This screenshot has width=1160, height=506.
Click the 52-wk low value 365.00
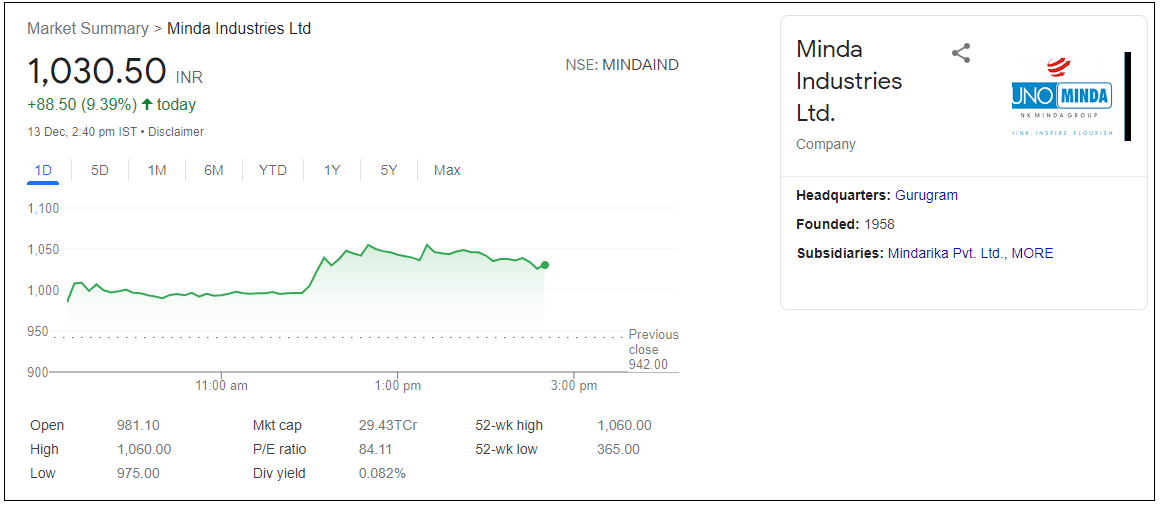pos(618,449)
